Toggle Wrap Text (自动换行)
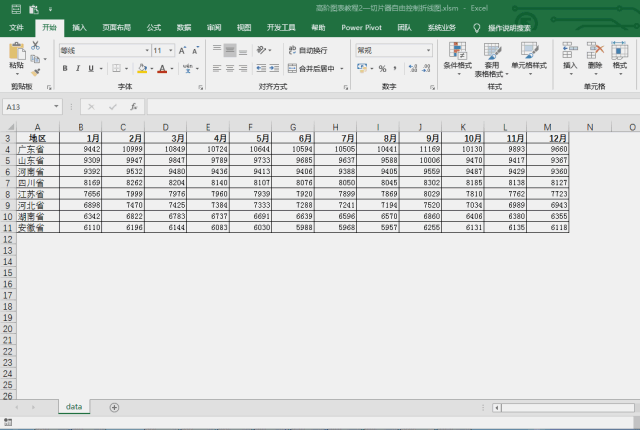Image resolution: width=640 pixels, height=430 pixels. pyautogui.click(x=308, y=50)
